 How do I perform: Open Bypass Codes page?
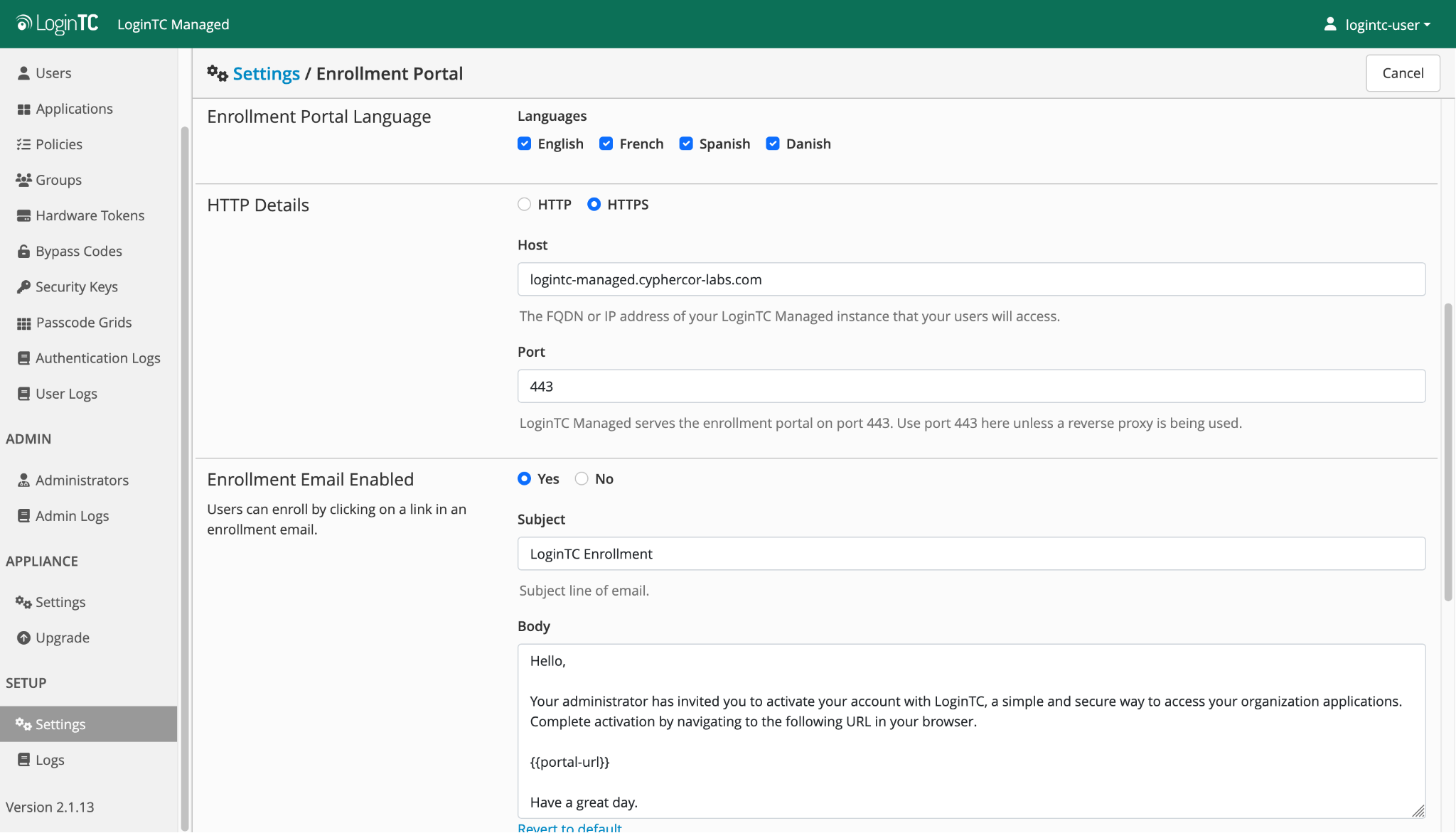[78, 251]
